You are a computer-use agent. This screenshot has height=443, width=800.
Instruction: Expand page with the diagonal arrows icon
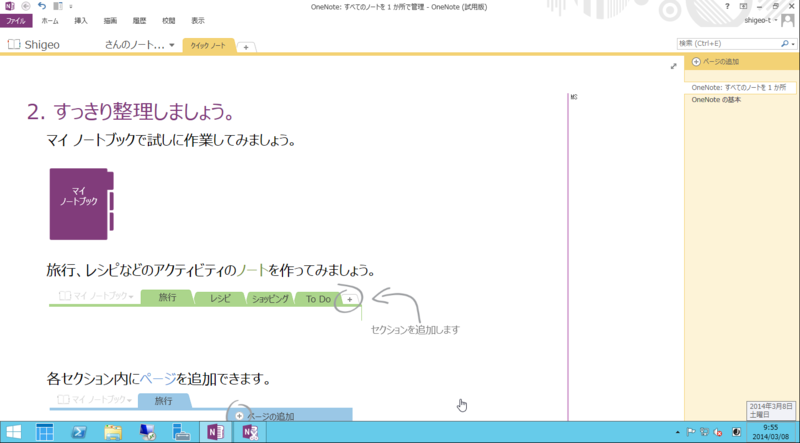pyautogui.click(x=673, y=66)
